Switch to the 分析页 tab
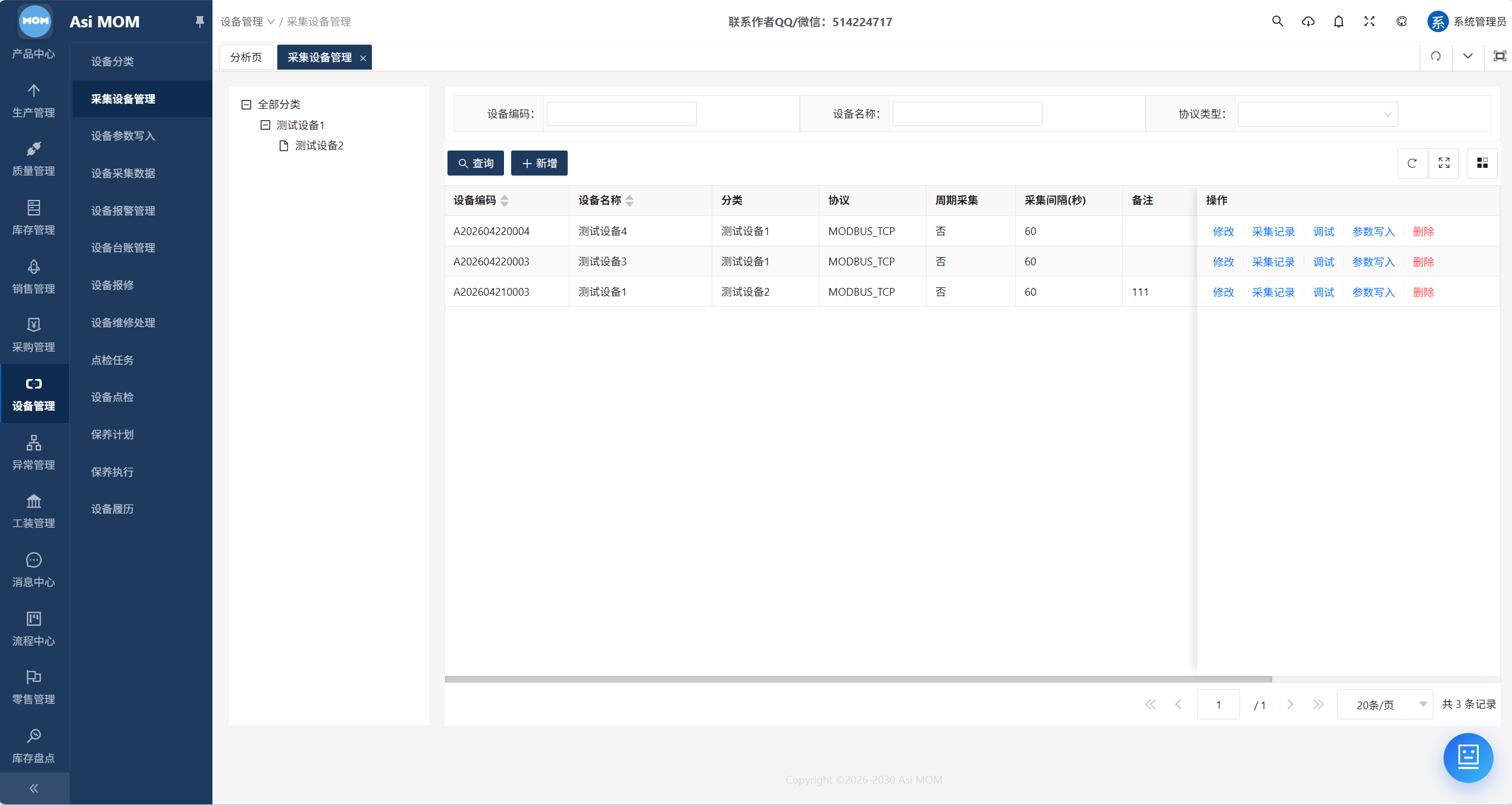1512x805 pixels. pos(246,57)
